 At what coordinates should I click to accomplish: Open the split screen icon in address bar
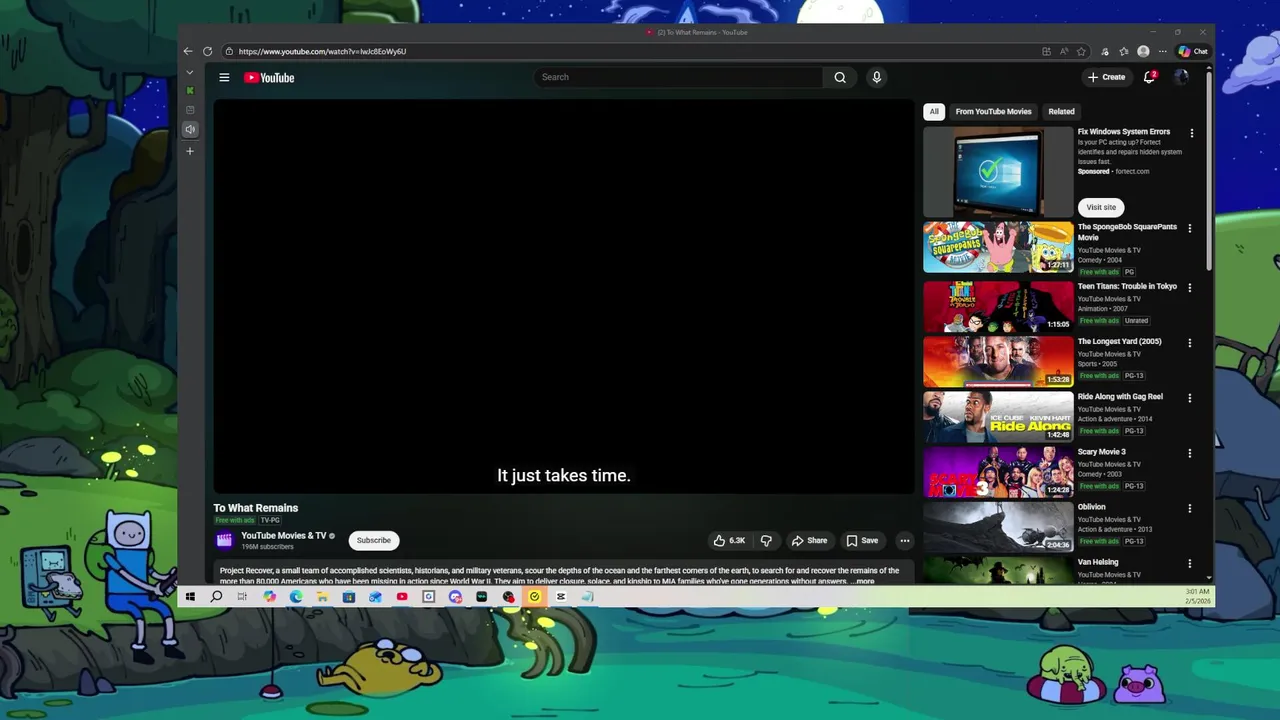point(1046,51)
